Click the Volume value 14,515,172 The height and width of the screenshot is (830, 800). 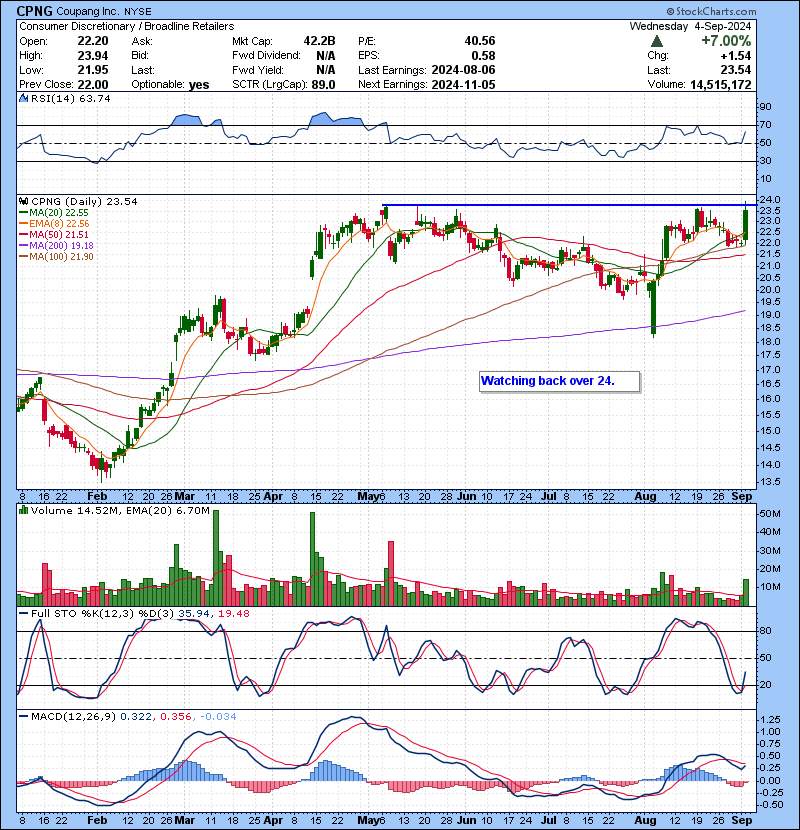721,85
